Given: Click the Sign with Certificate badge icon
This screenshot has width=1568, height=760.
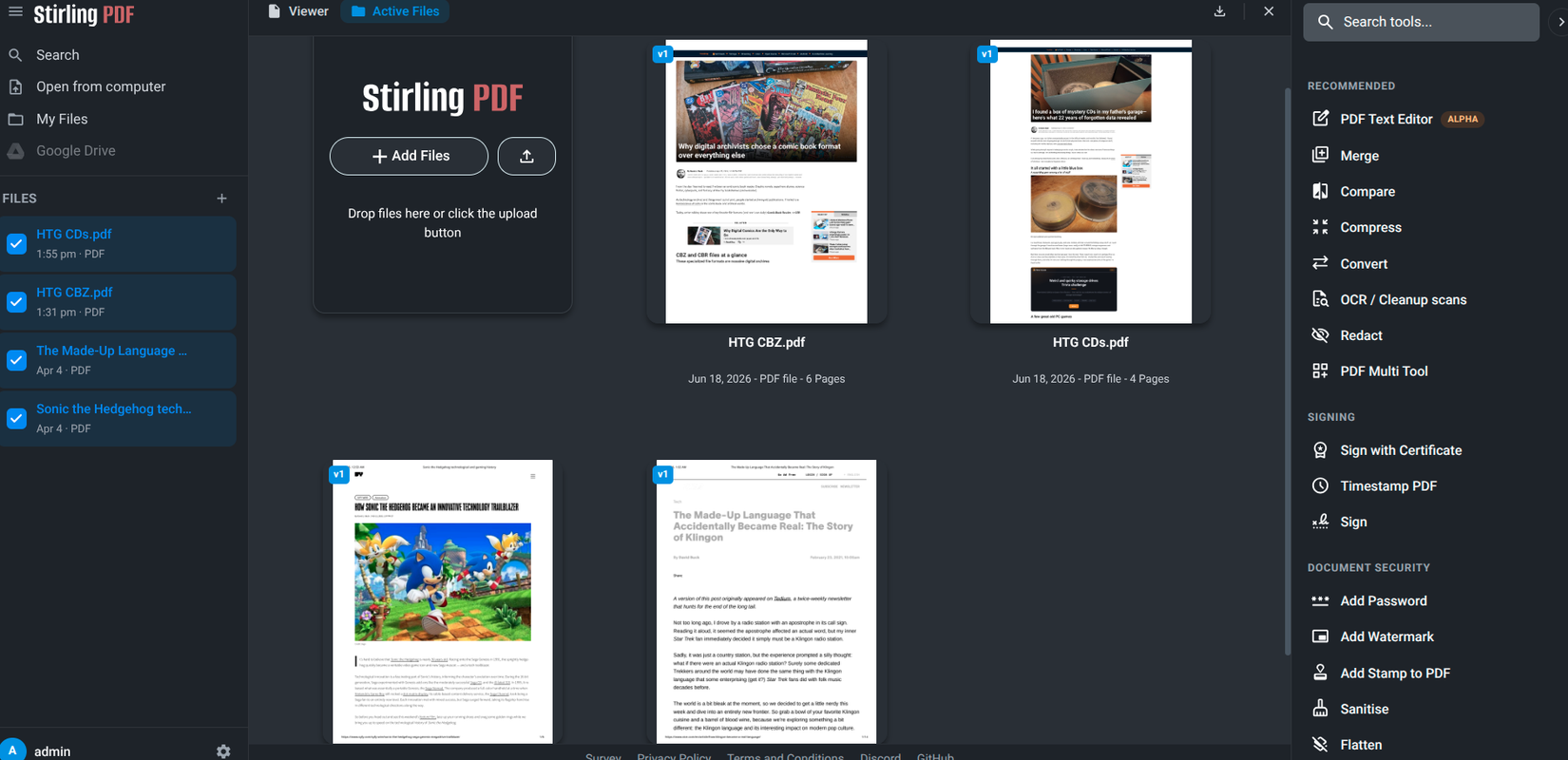Looking at the screenshot, I should [1320, 450].
